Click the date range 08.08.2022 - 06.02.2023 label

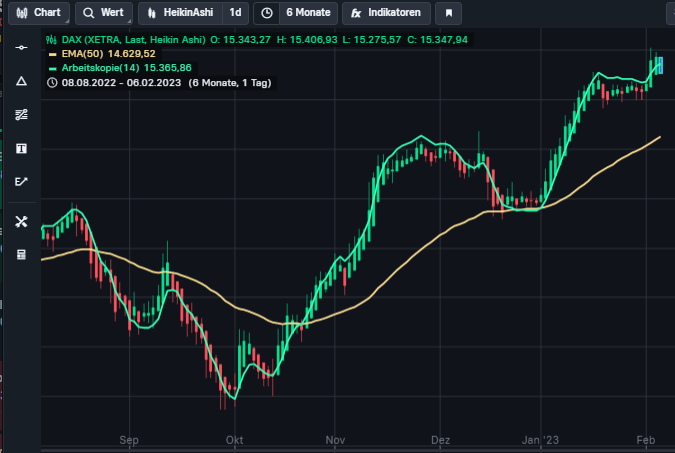pos(121,83)
